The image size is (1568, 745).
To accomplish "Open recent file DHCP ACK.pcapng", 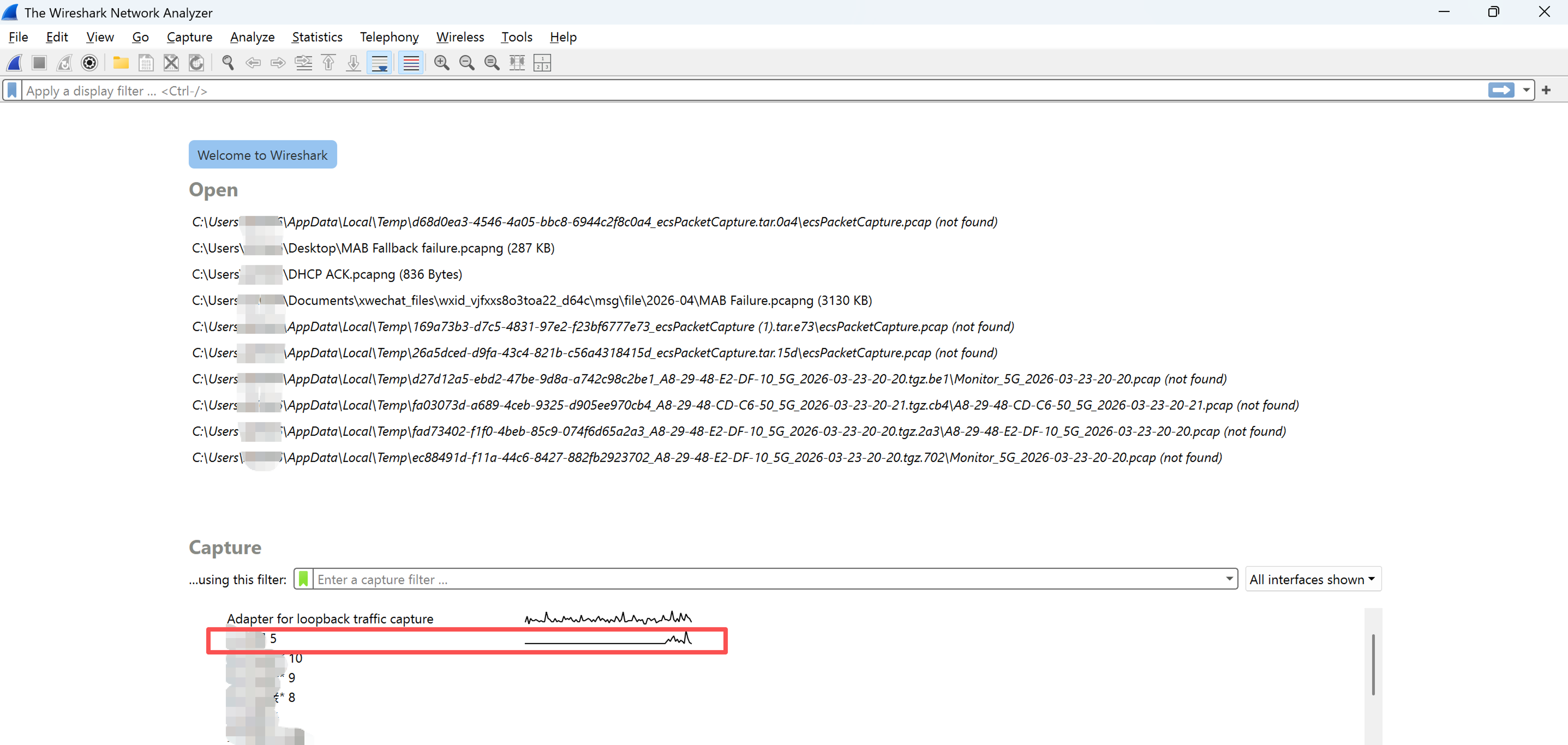I will click(x=327, y=274).
